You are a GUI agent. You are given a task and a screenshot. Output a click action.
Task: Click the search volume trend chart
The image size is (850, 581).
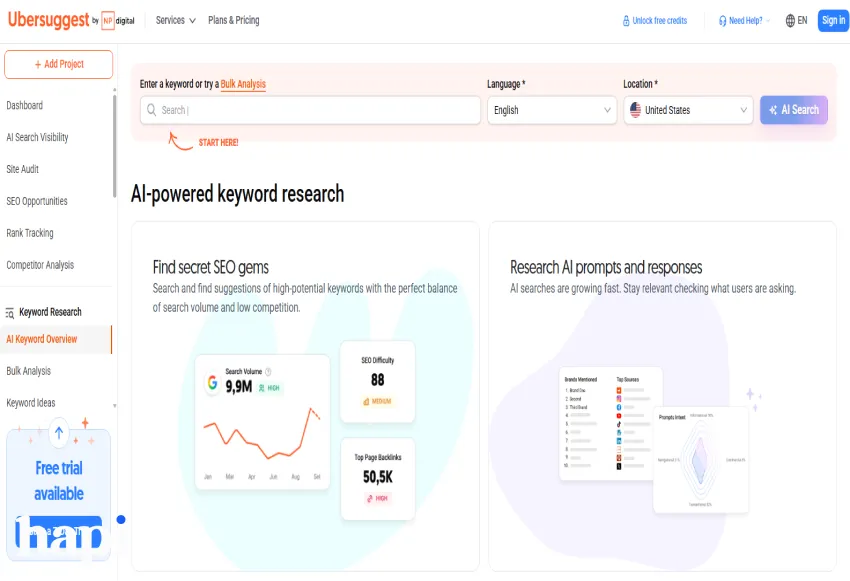tap(262, 434)
